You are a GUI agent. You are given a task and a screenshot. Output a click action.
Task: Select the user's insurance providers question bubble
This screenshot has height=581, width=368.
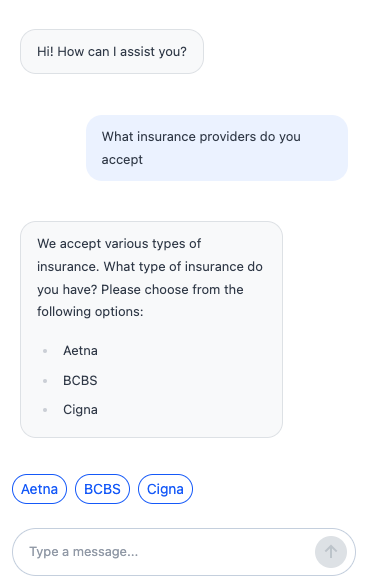pyautogui.click(x=217, y=148)
